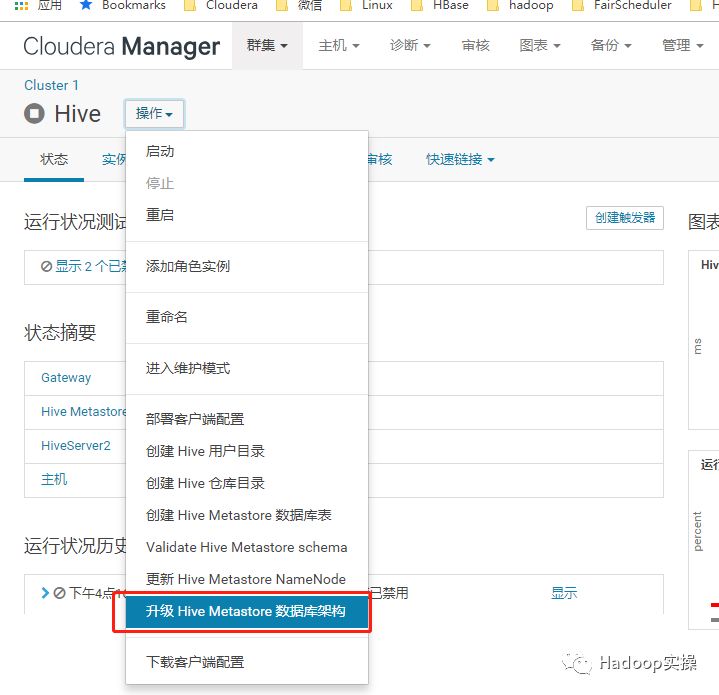Open the Hive Metastore role link
Screen dimensions: 719x695
[84, 412]
